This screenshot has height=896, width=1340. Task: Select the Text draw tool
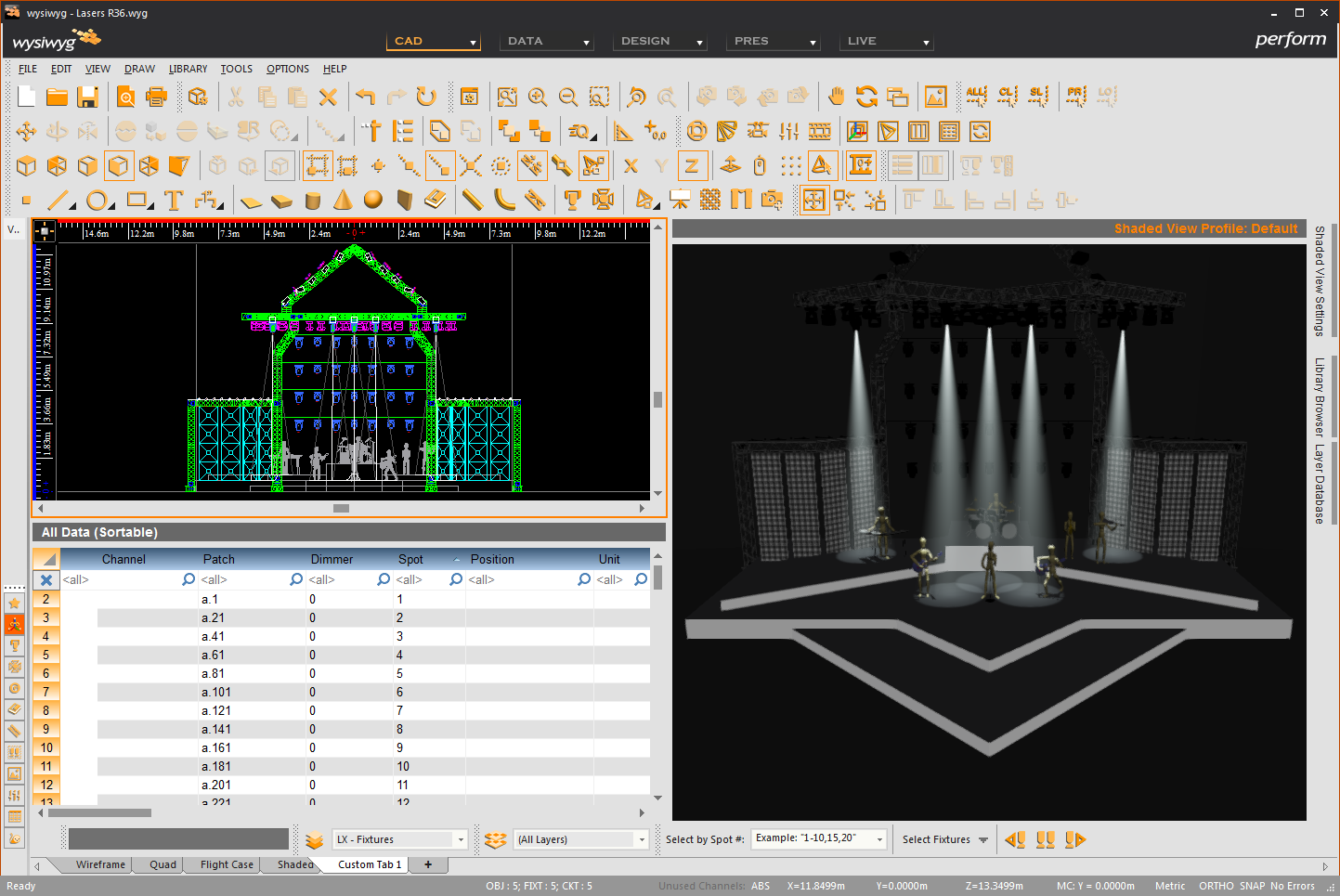click(174, 200)
